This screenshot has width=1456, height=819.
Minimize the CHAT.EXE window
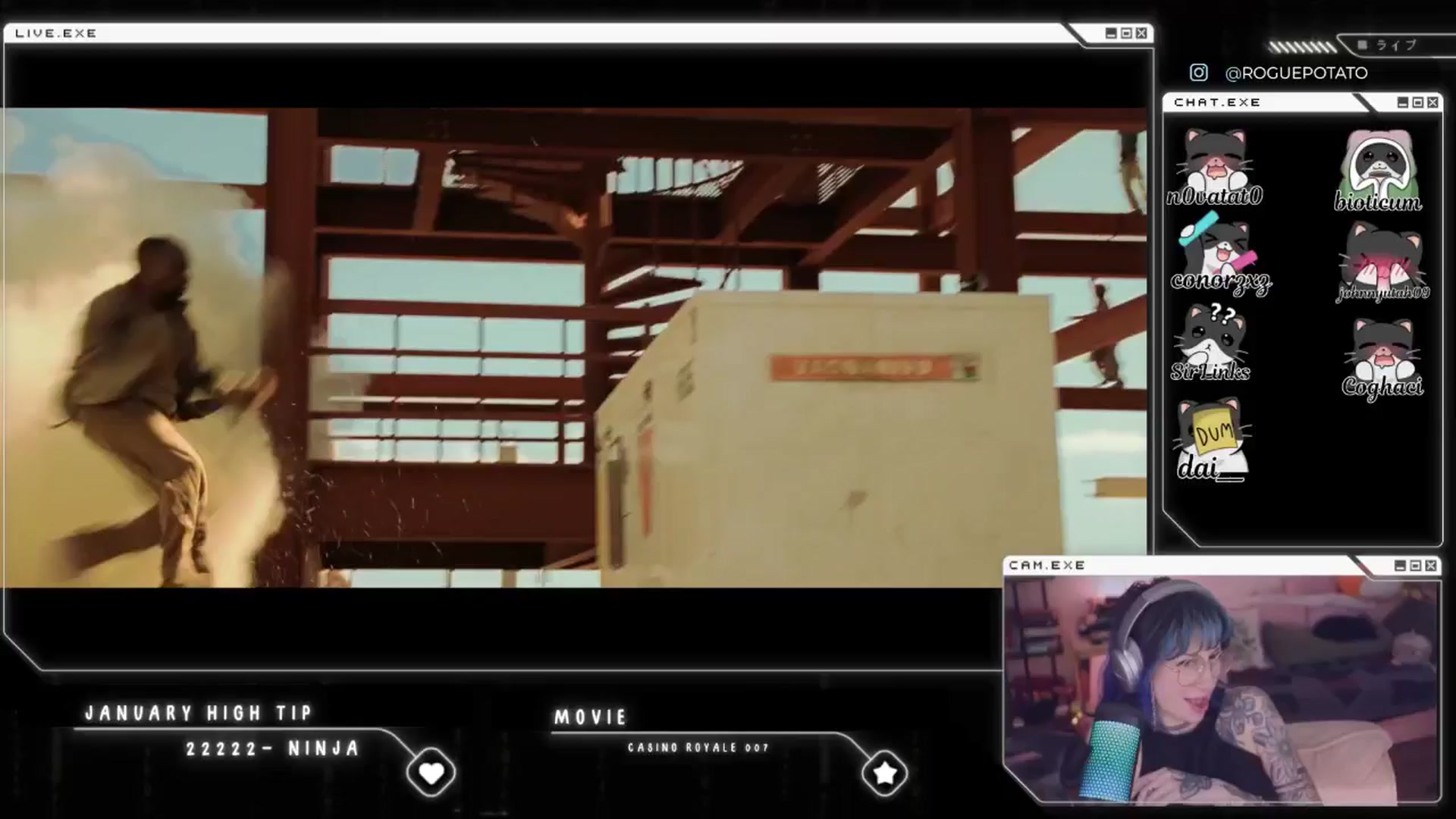pyautogui.click(x=1402, y=102)
